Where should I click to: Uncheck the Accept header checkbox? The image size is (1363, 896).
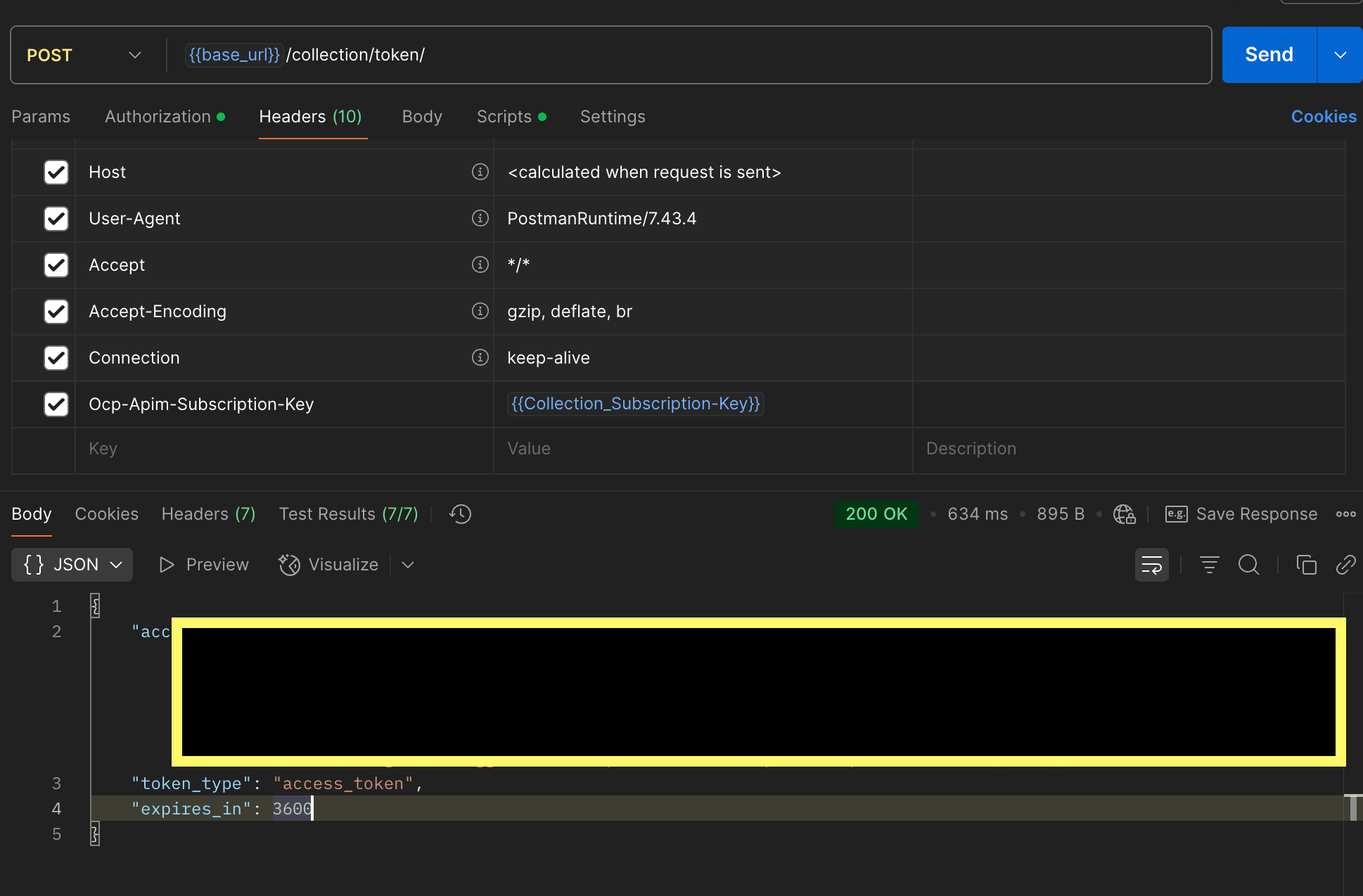point(56,264)
